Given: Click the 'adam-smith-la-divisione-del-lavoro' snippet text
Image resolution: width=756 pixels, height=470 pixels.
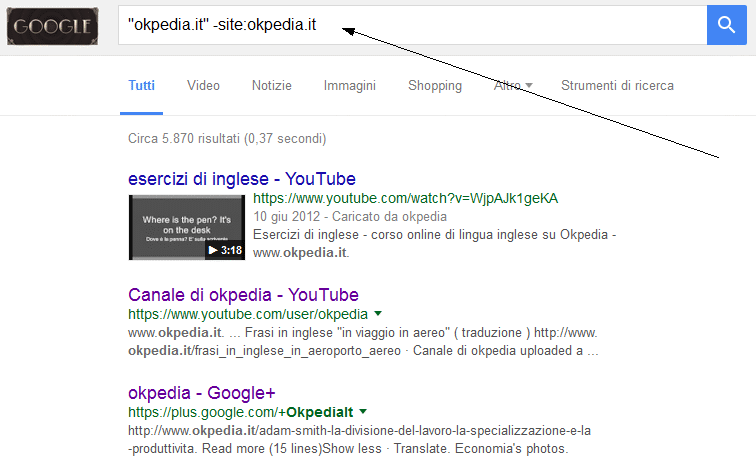Looking at the screenshot, I should tap(359, 440).
